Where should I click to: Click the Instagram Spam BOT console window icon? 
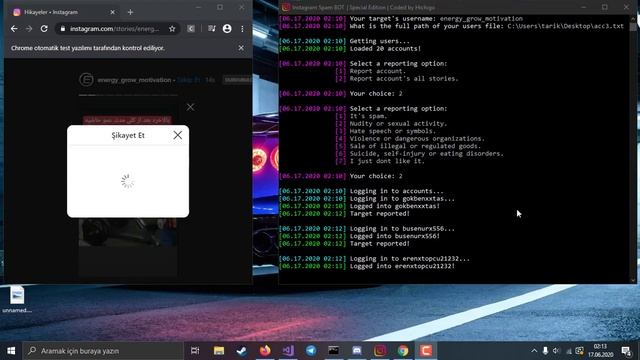(286, 7)
